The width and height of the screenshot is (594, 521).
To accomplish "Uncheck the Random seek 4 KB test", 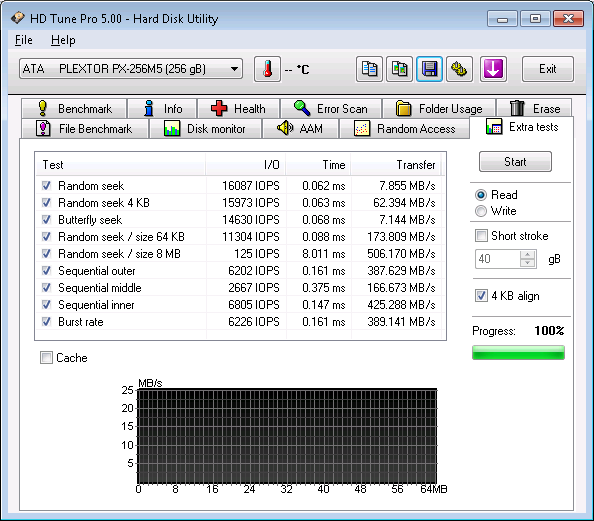I will click(46, 203).
